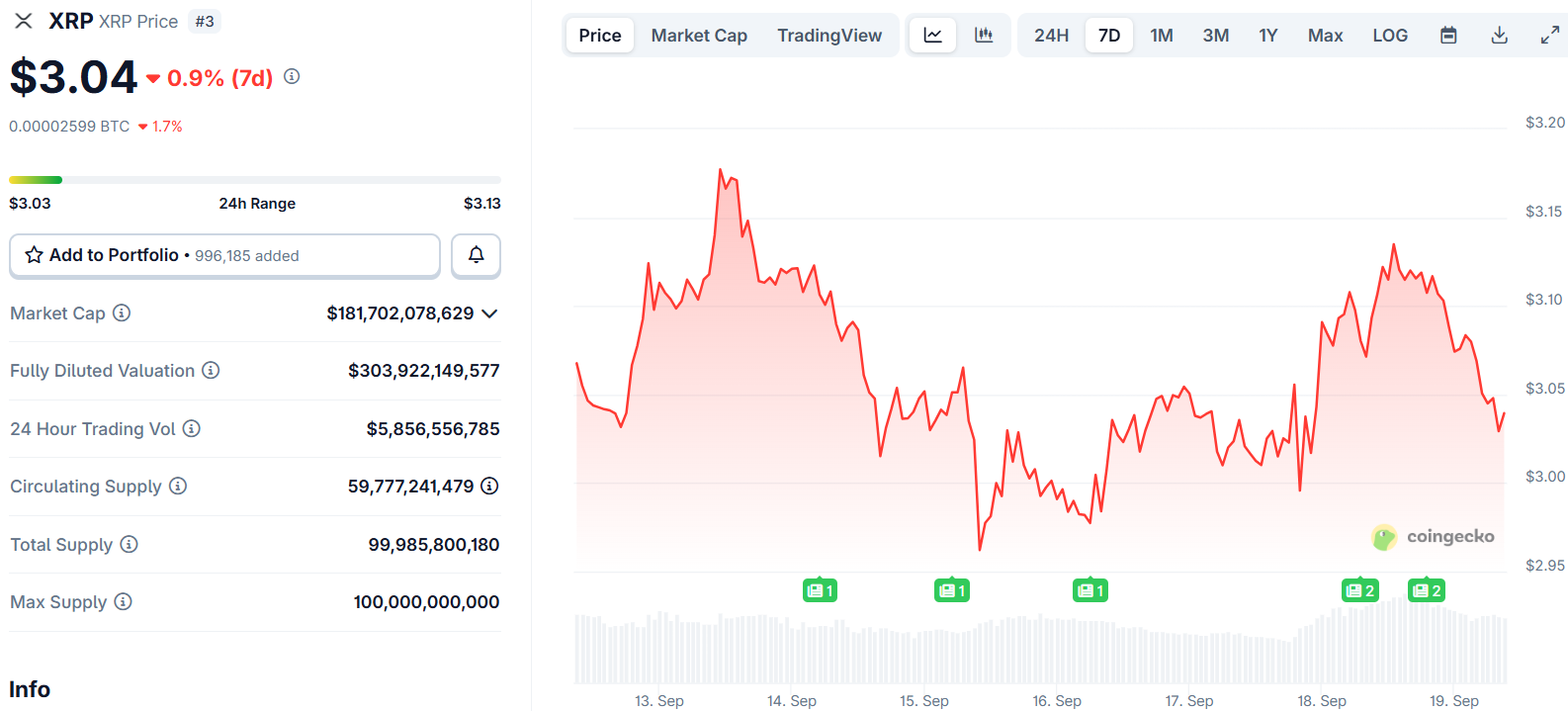Click the 100,000,000,000 max supply value
Viewport: 1568px width, 711px height.
(427, 602)
